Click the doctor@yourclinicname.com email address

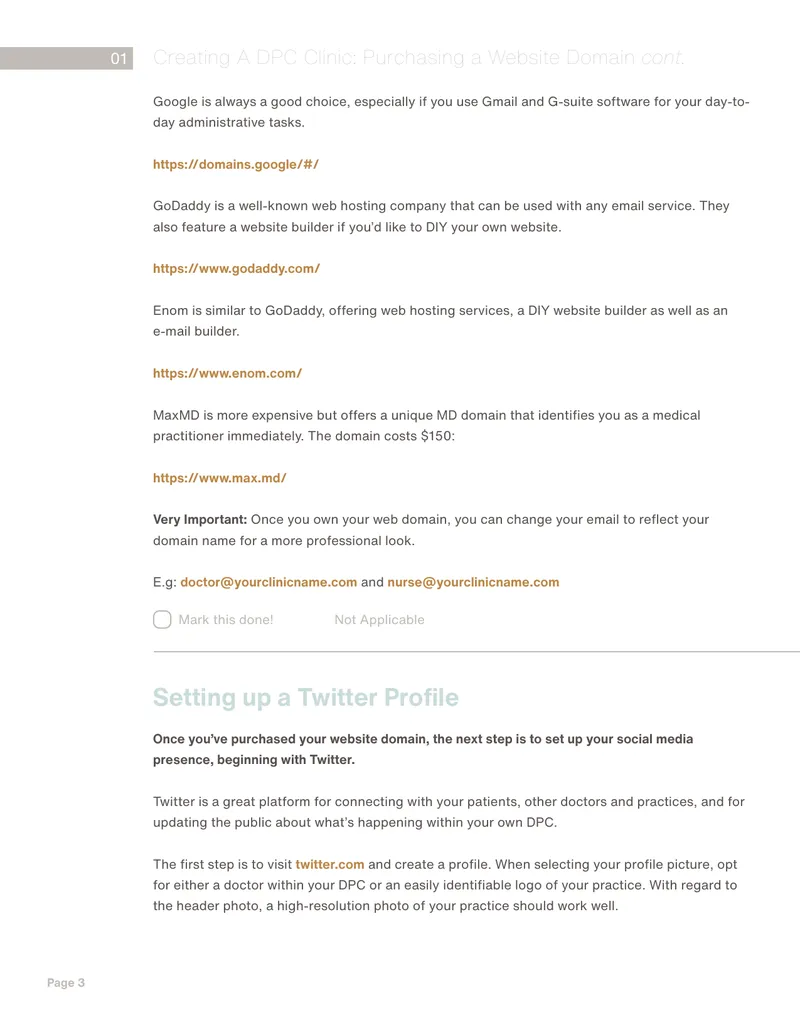[269, 582]
